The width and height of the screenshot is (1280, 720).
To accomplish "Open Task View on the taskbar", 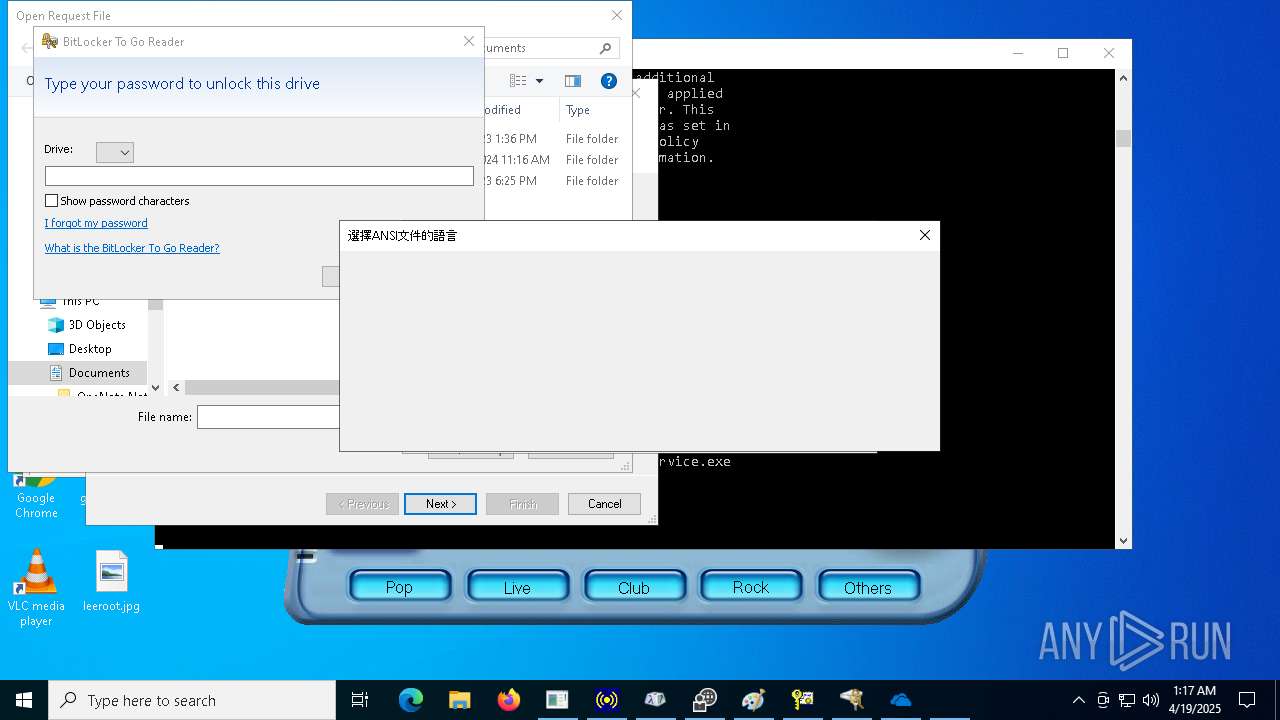I will click(360, 700).
